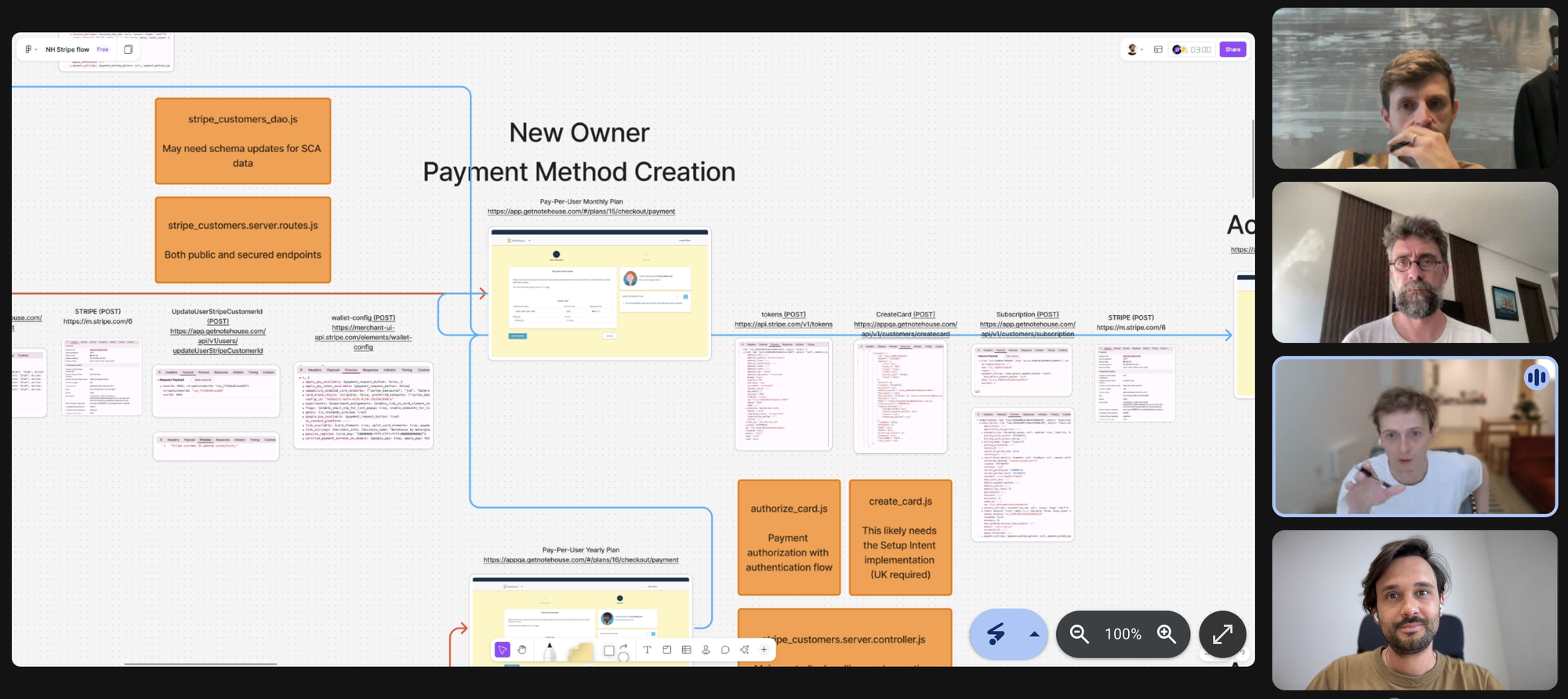Open the Stamp tool
1568x699 pixels.
pyautogui.click(x=706, y=650)
